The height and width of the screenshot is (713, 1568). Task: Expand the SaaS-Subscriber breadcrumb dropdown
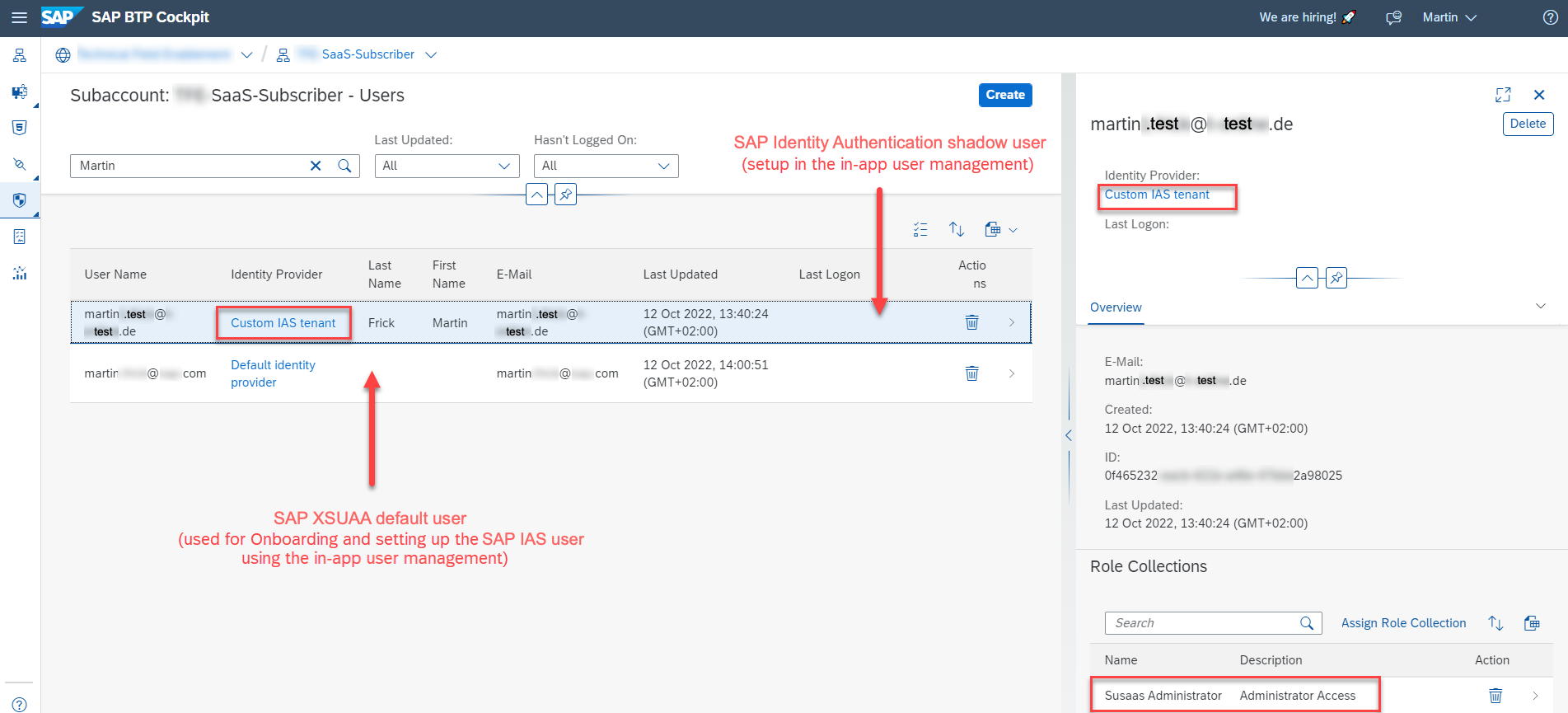431,55
